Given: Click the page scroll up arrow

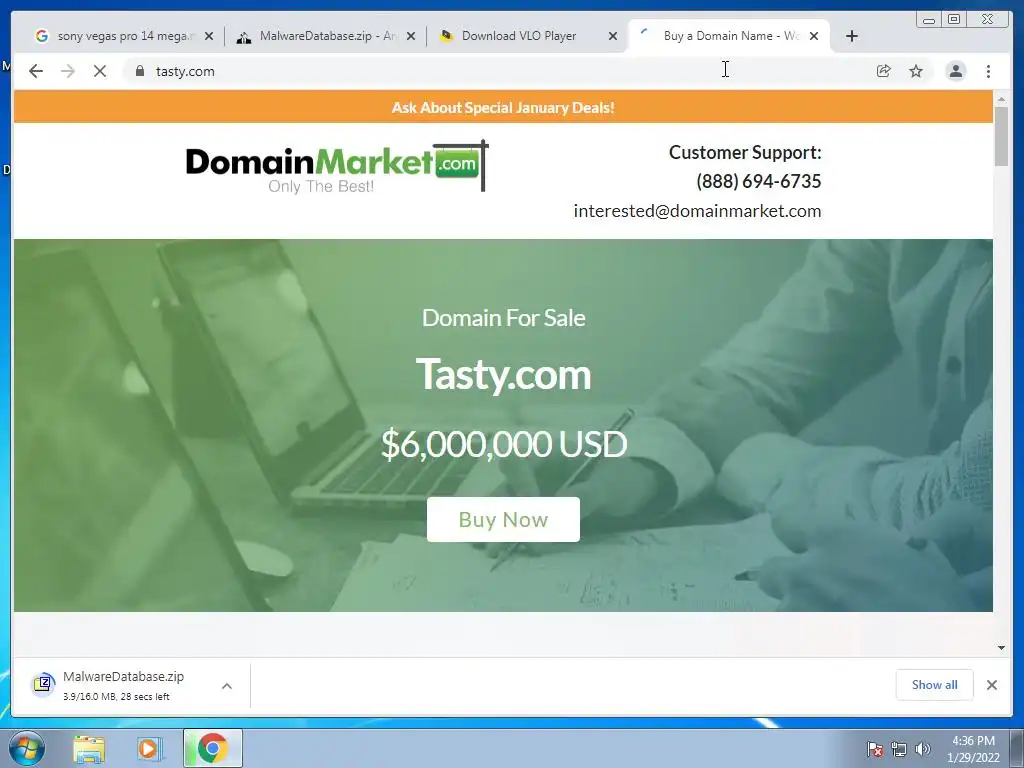Looking at the screenshot, I should [1002, 98].
